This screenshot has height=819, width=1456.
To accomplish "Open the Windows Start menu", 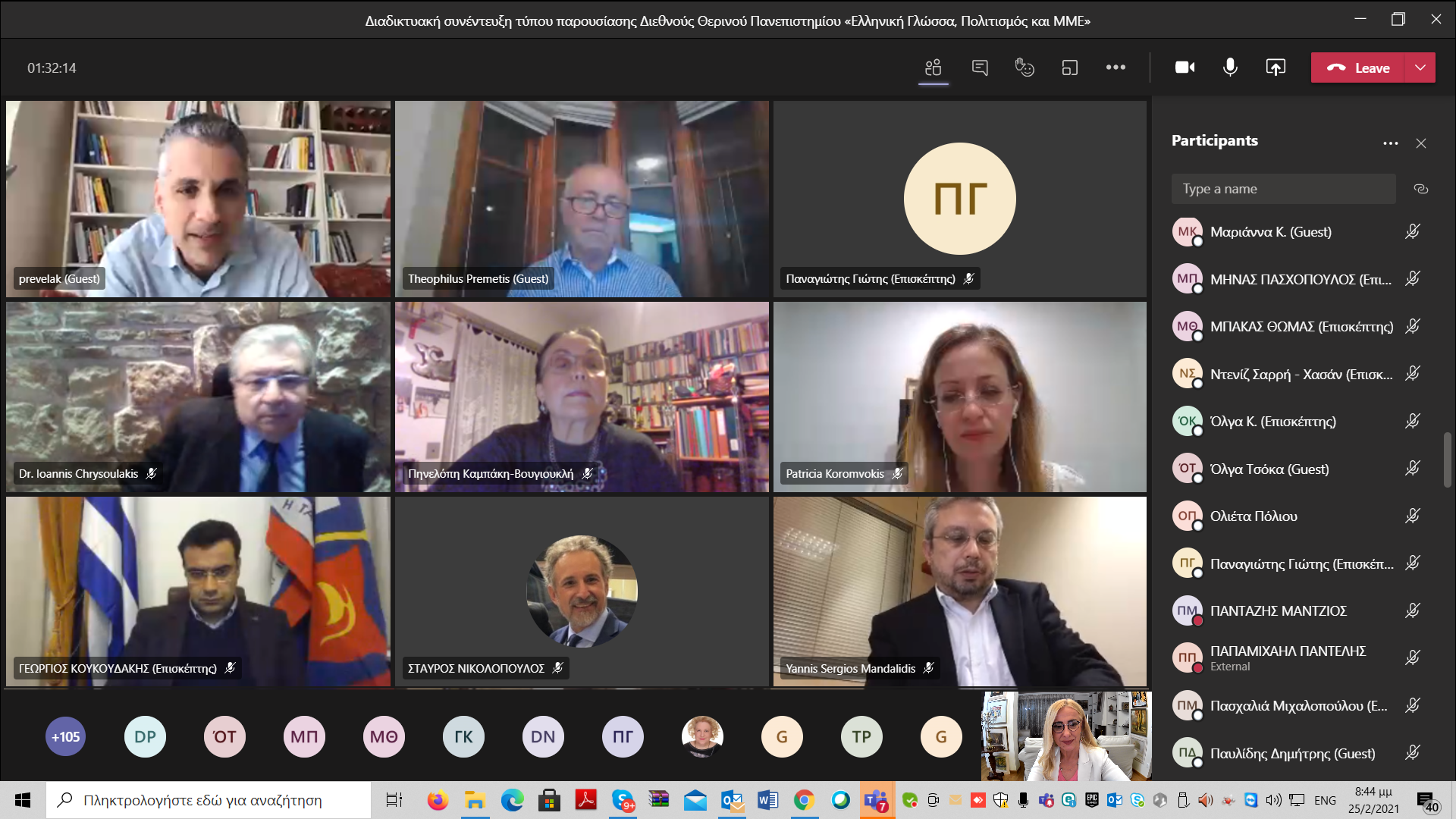I will (23, 800).
